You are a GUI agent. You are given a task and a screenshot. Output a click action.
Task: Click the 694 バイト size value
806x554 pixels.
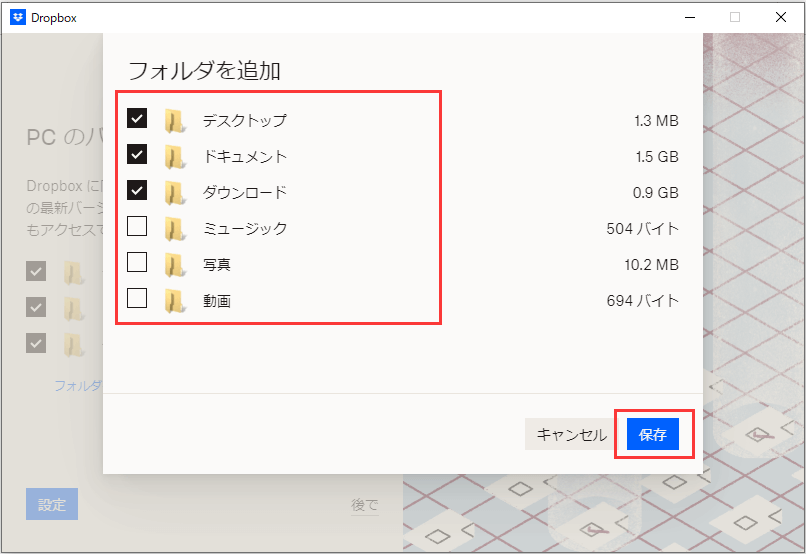pos(643,301)
